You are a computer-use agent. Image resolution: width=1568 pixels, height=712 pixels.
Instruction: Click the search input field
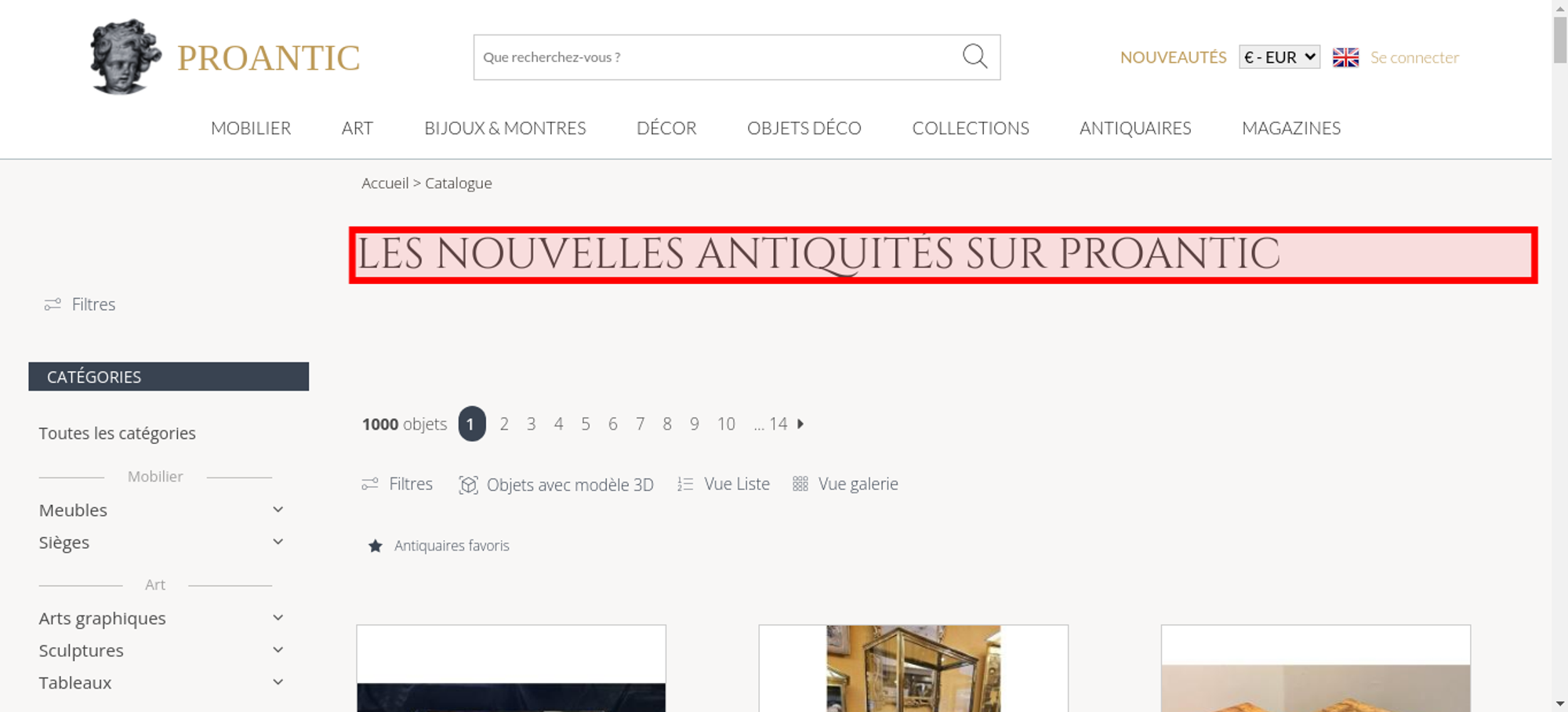tap(717, 57)
